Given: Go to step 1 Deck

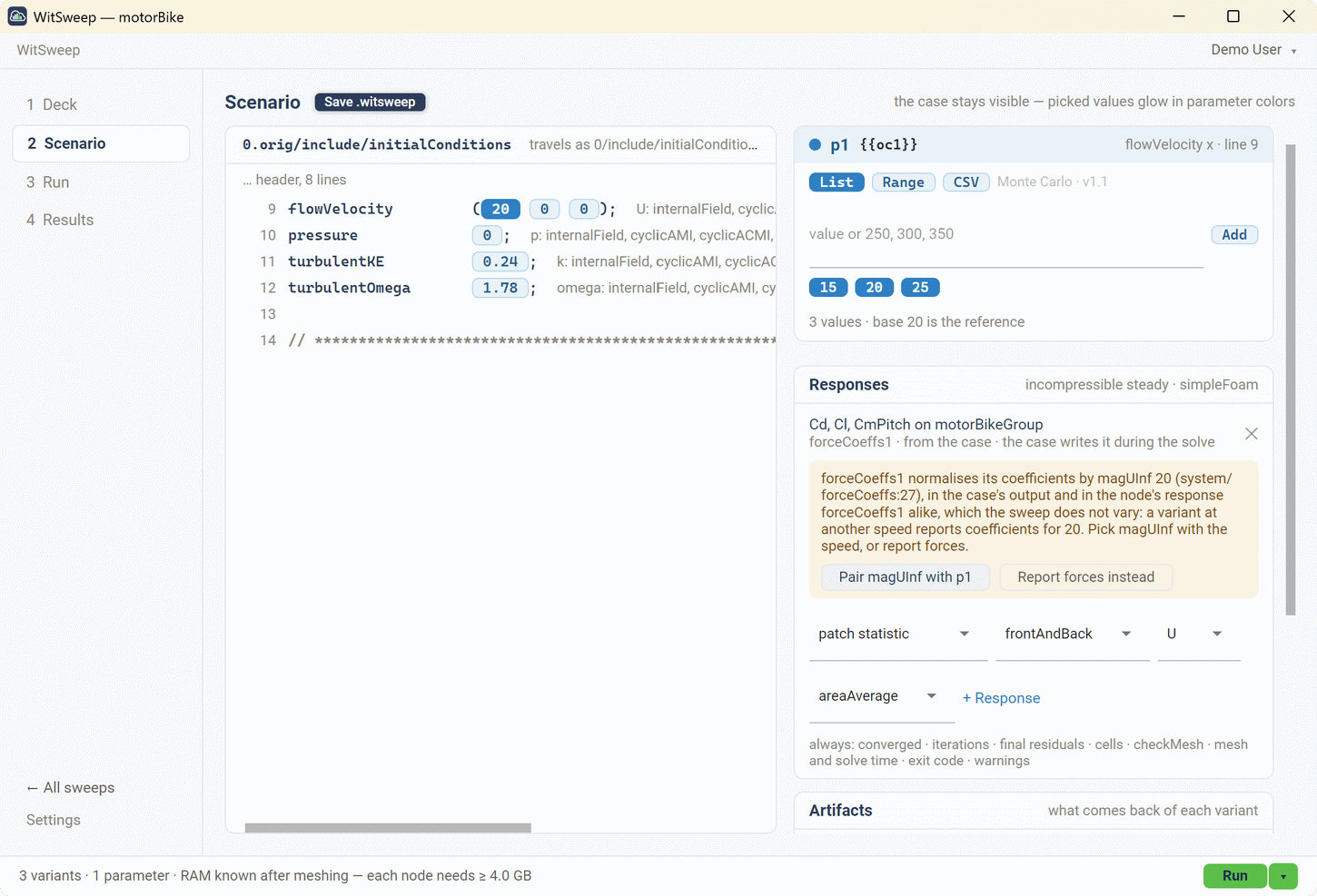Looking at the screenshot, I should 101,104.
